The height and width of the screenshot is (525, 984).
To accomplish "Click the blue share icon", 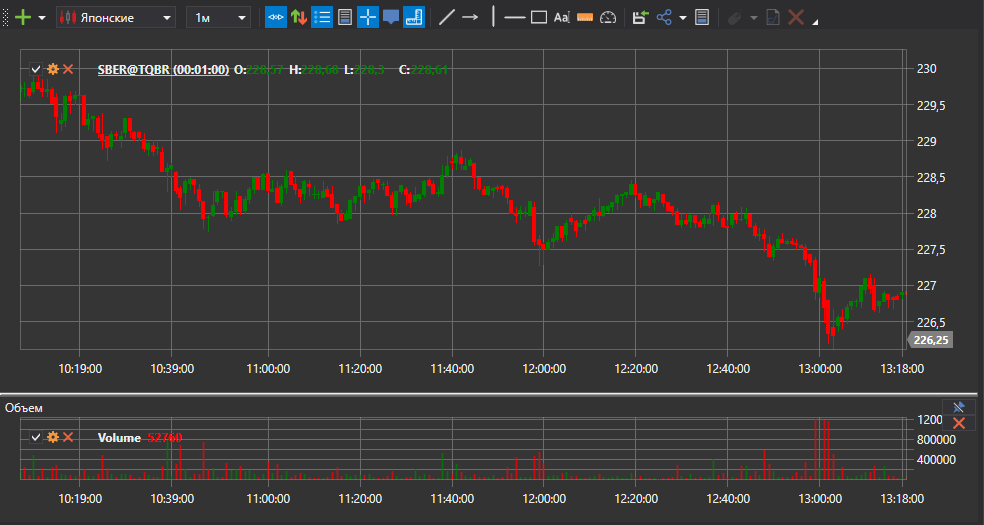I will pos(664,18).
